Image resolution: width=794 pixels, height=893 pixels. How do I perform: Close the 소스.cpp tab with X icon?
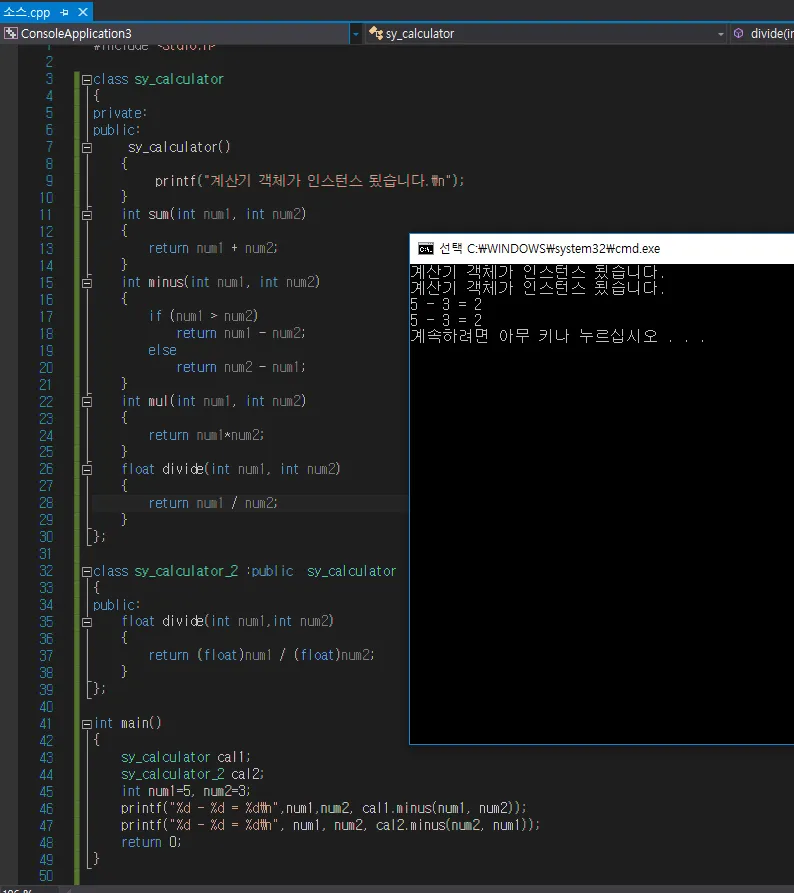(83, 12)
